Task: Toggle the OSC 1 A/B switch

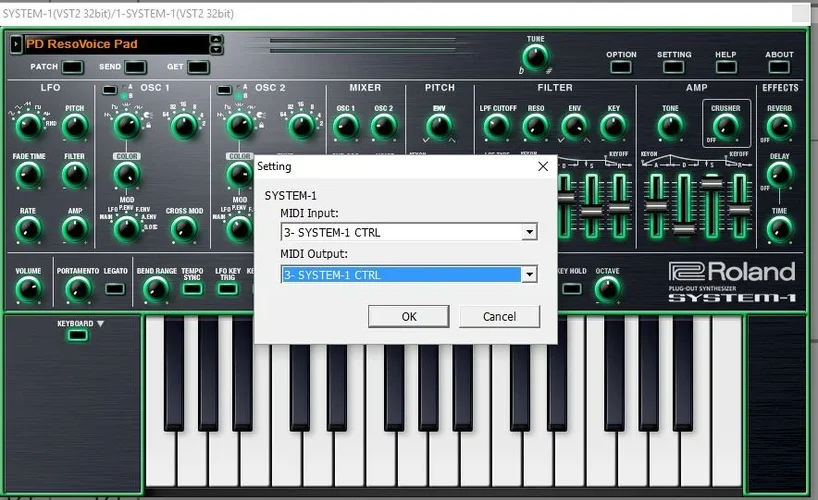Action: point(110,90)
